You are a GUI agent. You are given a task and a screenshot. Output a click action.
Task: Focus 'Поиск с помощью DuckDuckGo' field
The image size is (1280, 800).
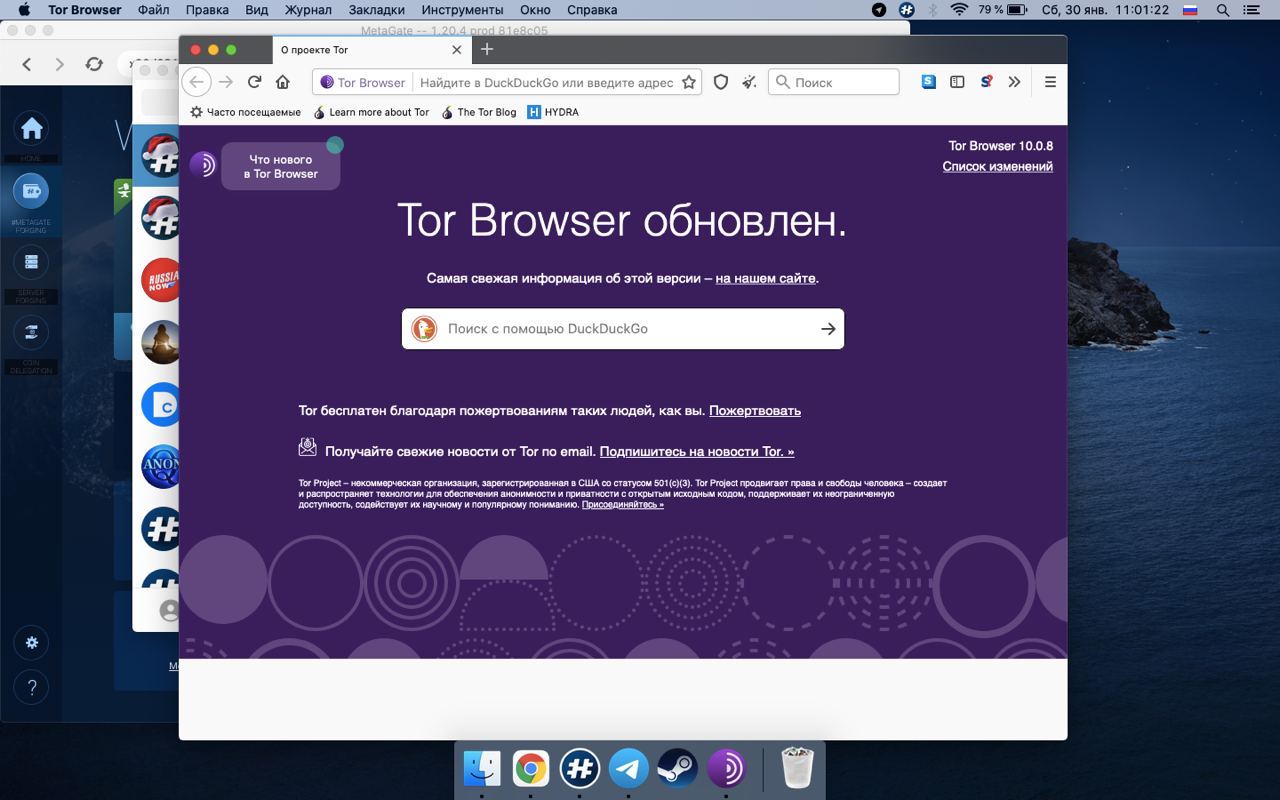[623, 328]
